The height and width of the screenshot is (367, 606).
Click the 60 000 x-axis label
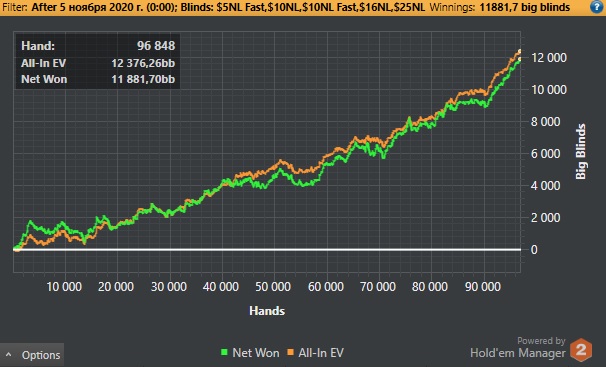coord(325,287)
